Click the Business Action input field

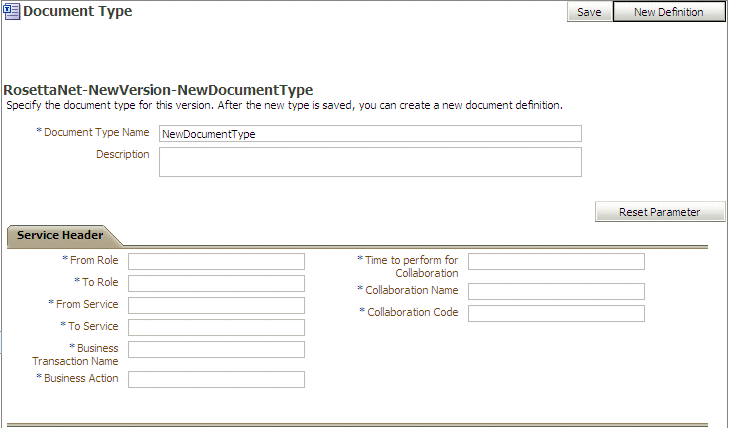tap(216, 379)
